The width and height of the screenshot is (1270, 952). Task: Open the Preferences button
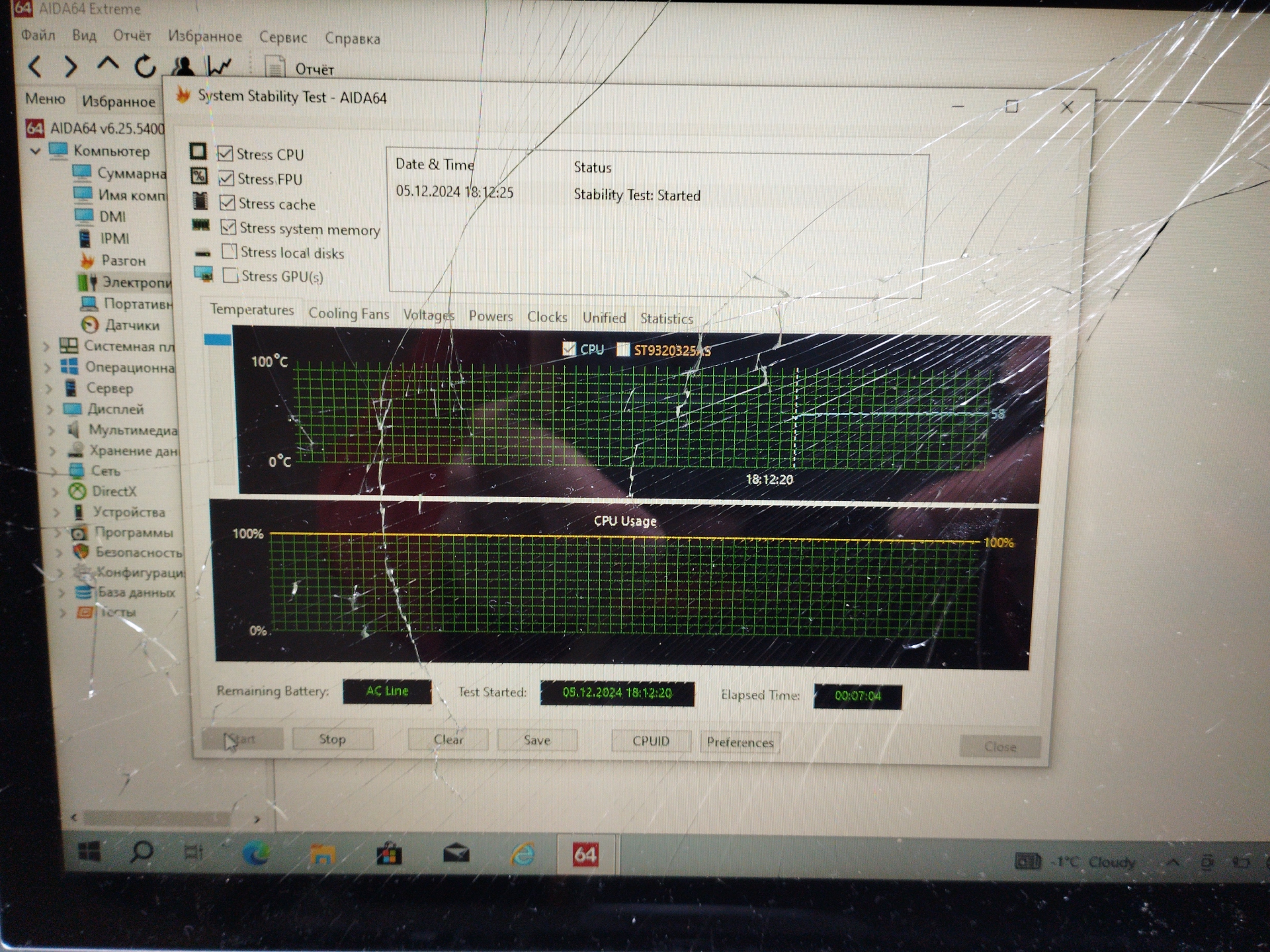(x=740, y=742)
